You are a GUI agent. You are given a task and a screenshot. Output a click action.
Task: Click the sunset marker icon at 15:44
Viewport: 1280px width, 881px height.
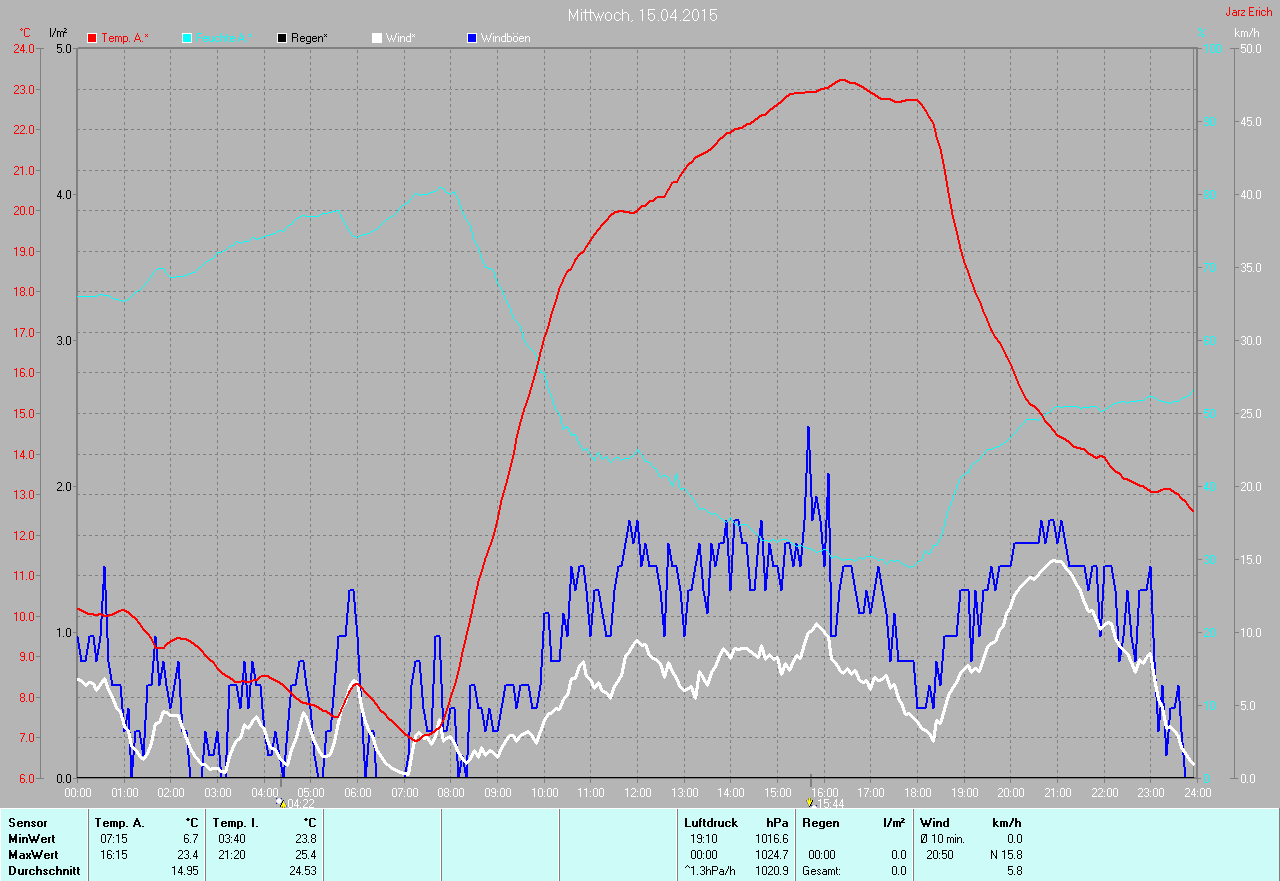tap(809, 803)
